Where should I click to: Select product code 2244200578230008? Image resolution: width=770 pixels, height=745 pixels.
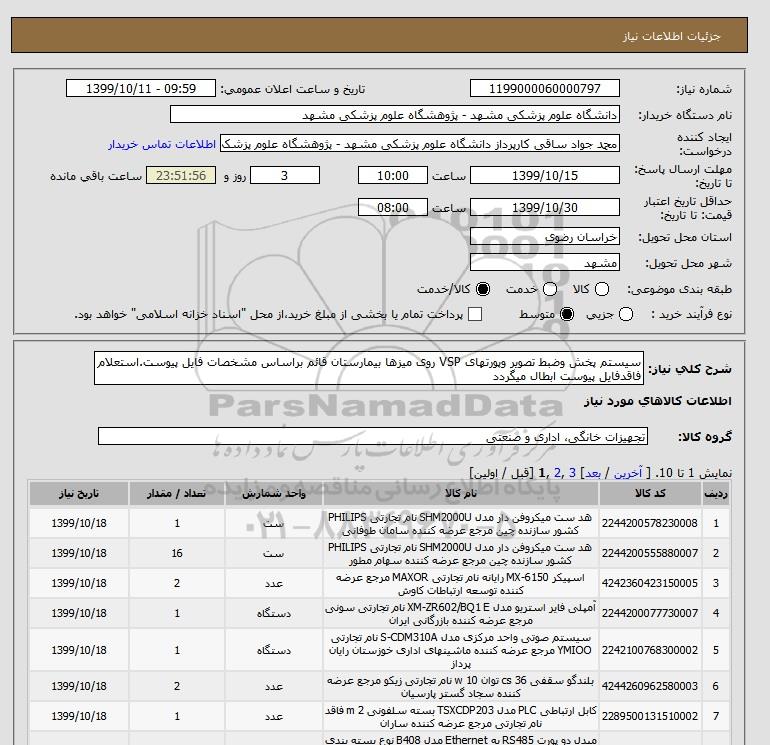[650, 524]
